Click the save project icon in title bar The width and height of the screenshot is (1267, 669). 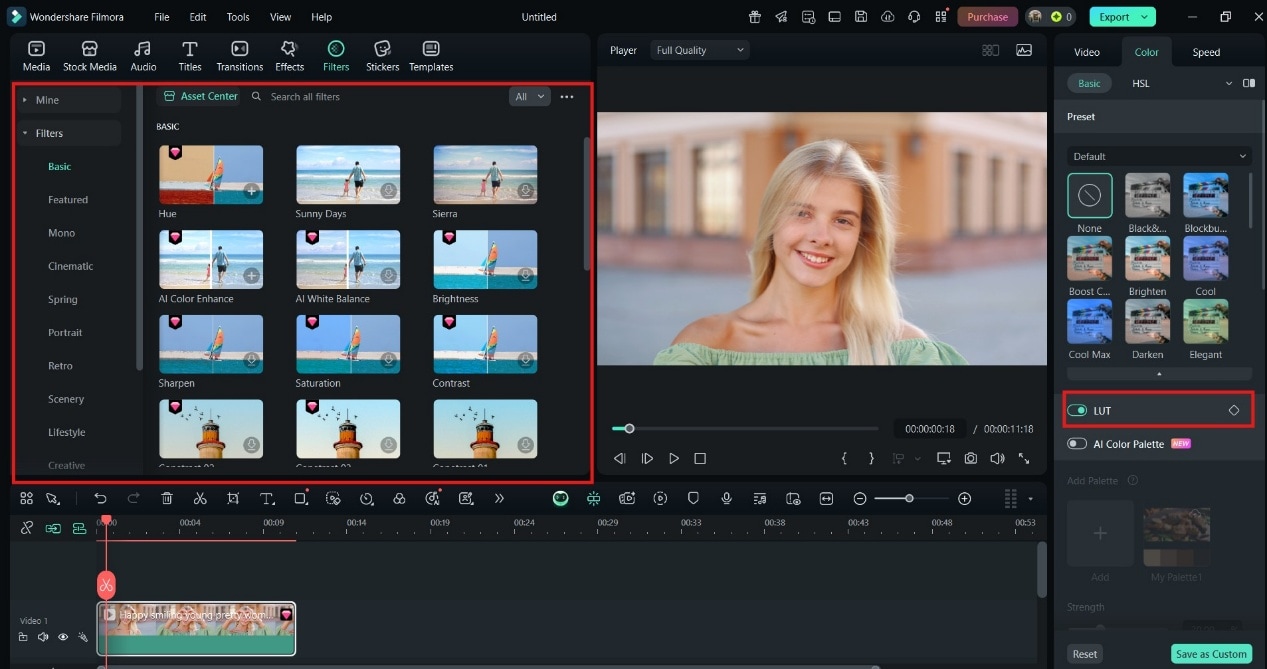(861, 17)
